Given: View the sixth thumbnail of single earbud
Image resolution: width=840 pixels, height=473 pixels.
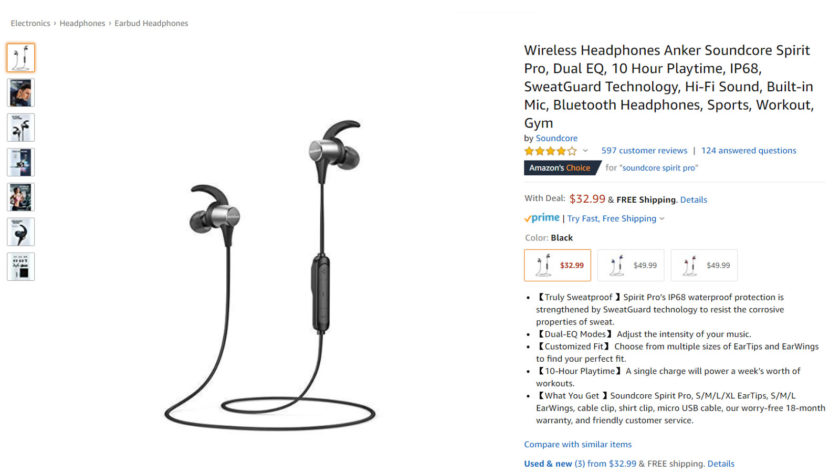Looking at the screenshot, I should pyautogui.click(x=21, y=232).
